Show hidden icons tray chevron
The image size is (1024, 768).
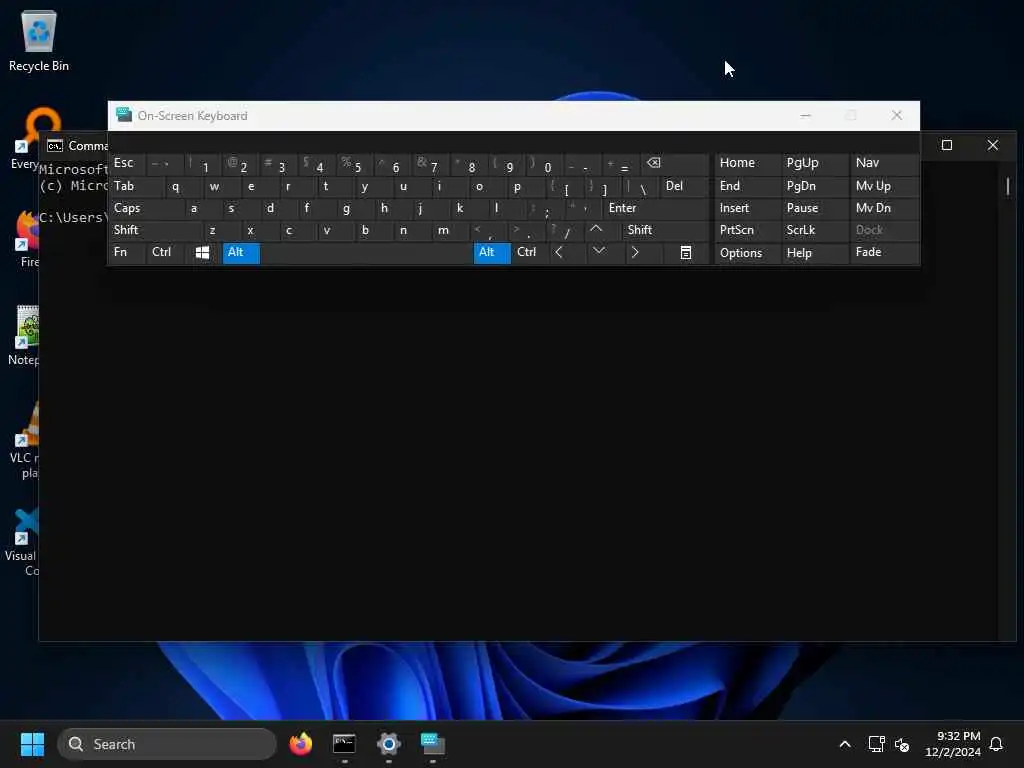[844, 744]
